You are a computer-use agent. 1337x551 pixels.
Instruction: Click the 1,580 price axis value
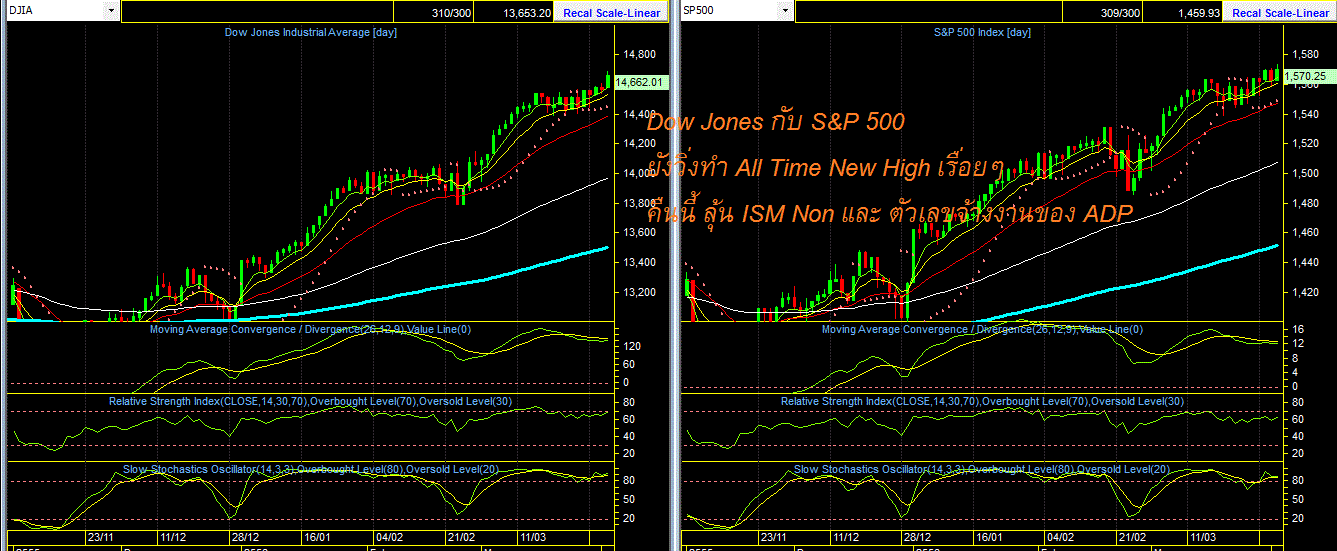point(1305,55)
